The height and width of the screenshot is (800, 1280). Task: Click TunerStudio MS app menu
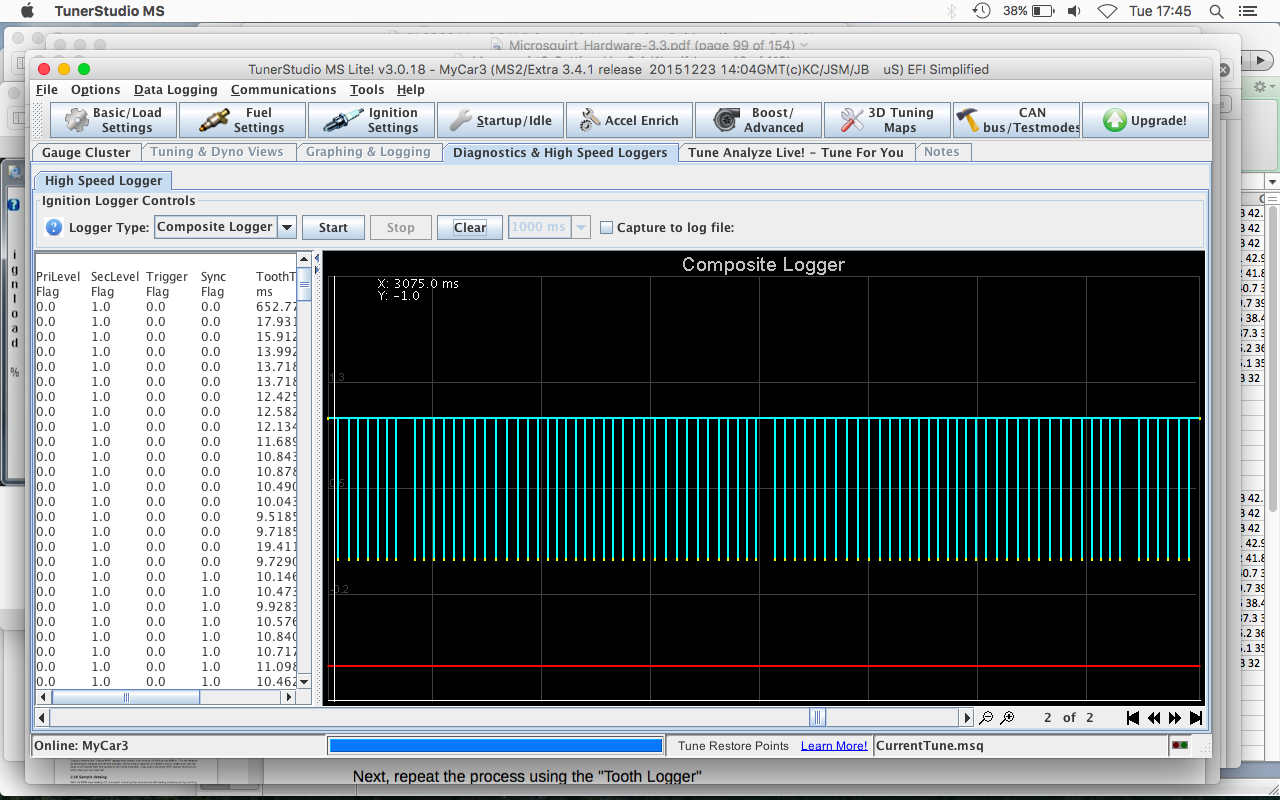[110, 11]
